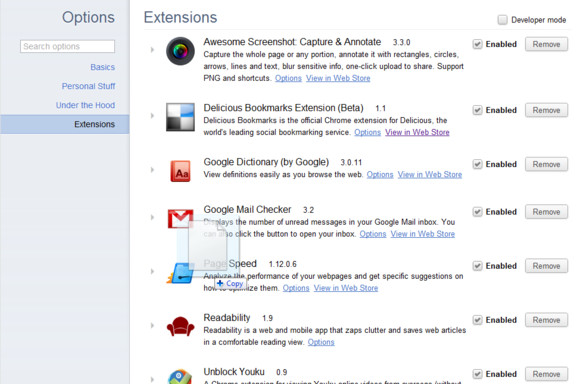Remove the Google Mail Checker extension
The image size is (580, 384).
[x=546, y=212]
